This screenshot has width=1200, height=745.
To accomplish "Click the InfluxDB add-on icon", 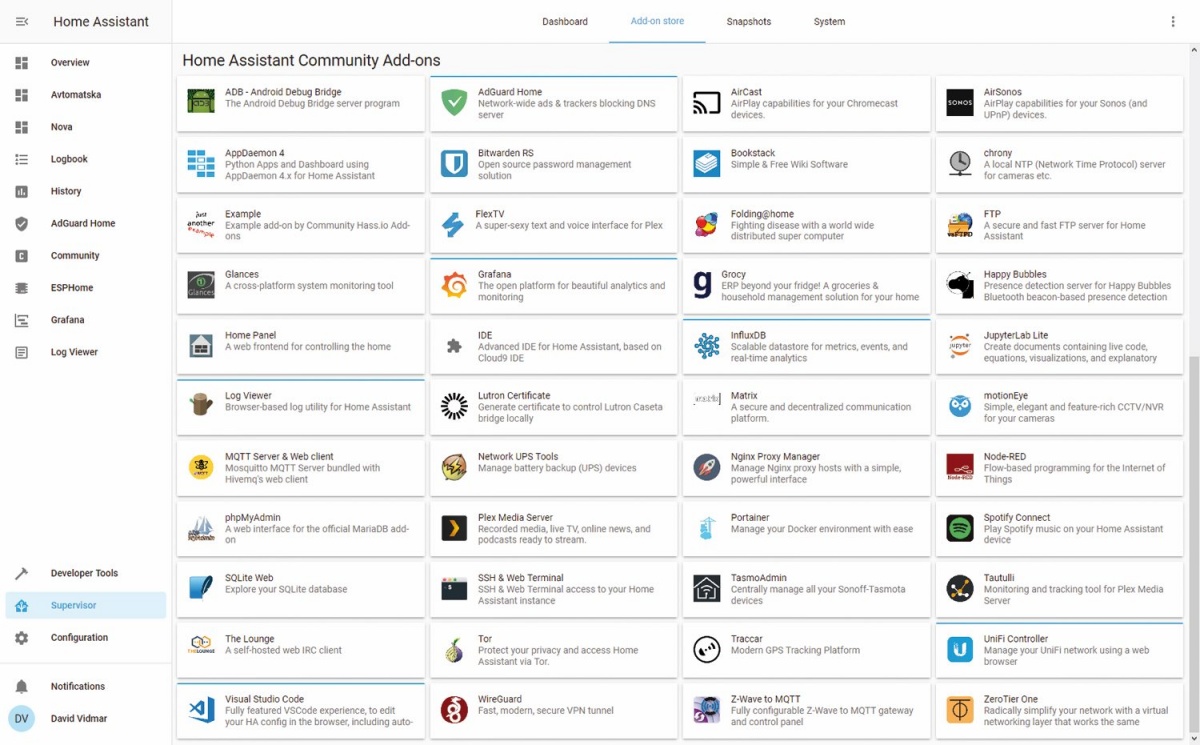I will click(x=707, y=346).
